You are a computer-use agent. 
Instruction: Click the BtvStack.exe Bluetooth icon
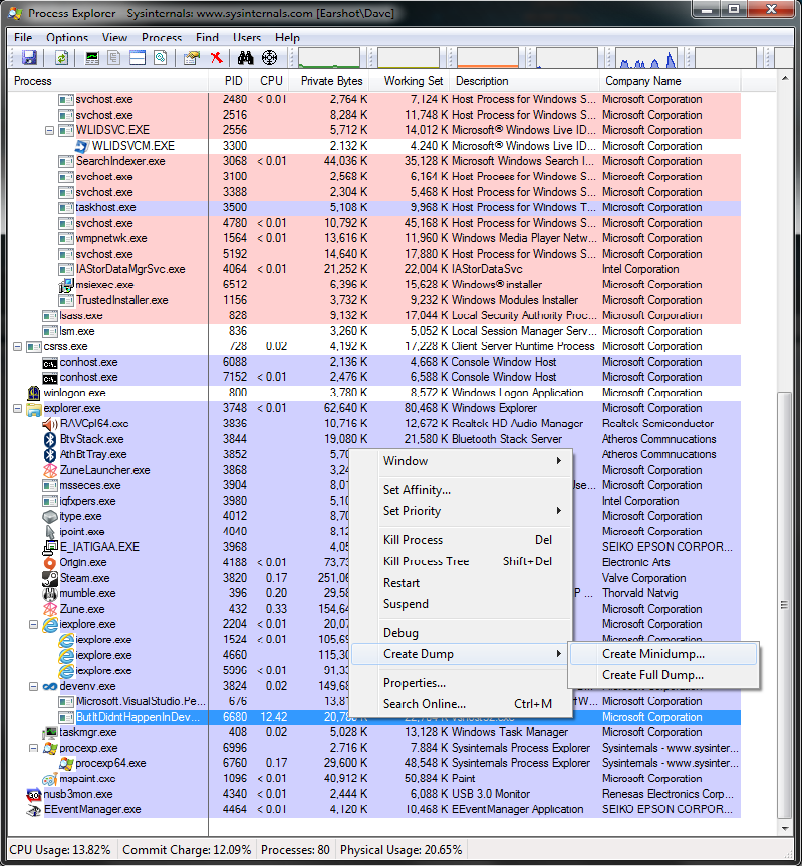point(50,439)
